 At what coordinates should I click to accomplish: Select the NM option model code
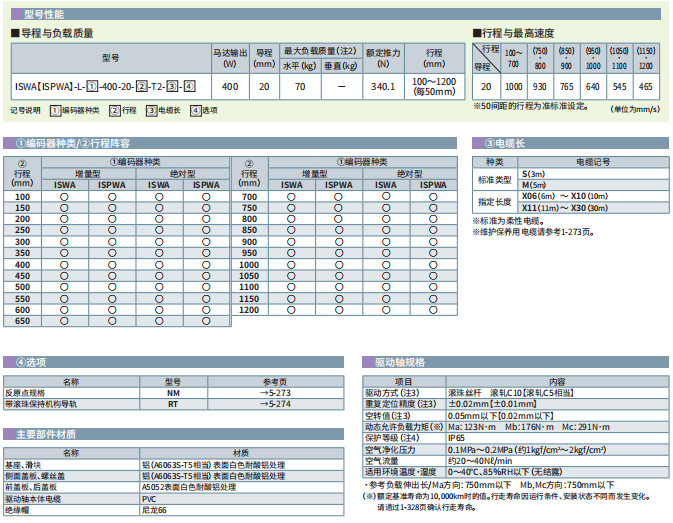click(x=173, y=393)
